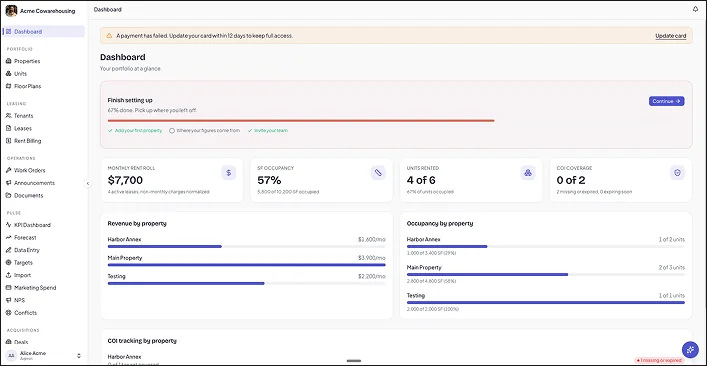Click the Documents folder icon in sidebar
Image resolution: width=707 pixels, height=367 pixels.
click(x=8, y=195)
